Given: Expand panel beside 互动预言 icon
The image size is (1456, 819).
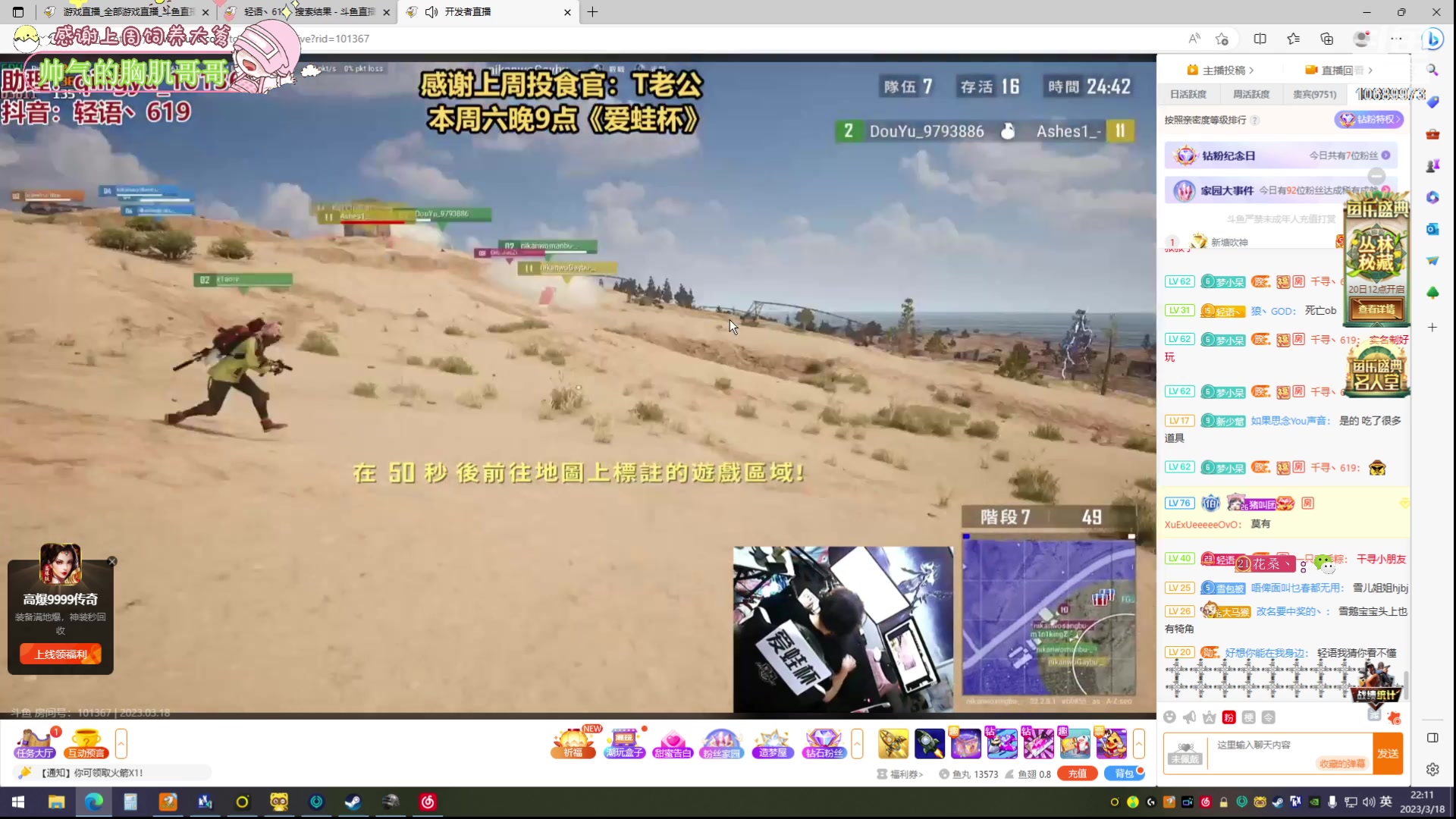Looking at the screenshot, I should 121,743.
